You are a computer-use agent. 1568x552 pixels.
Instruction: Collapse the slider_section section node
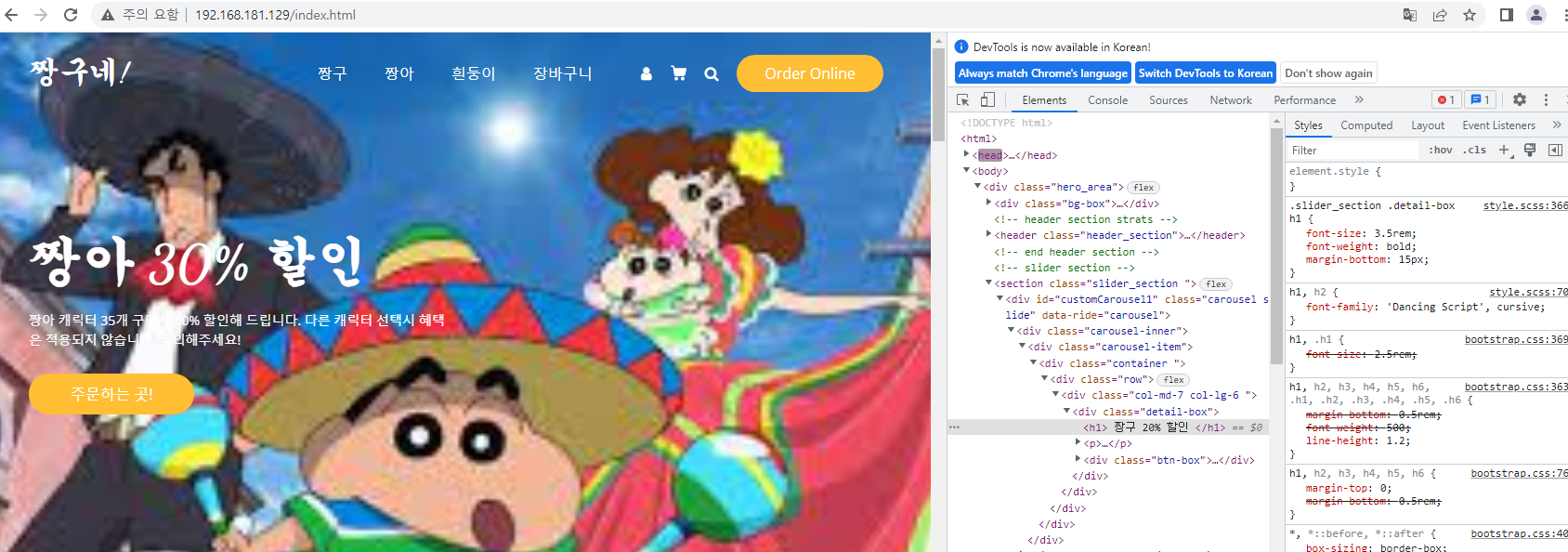click(988, 283)
